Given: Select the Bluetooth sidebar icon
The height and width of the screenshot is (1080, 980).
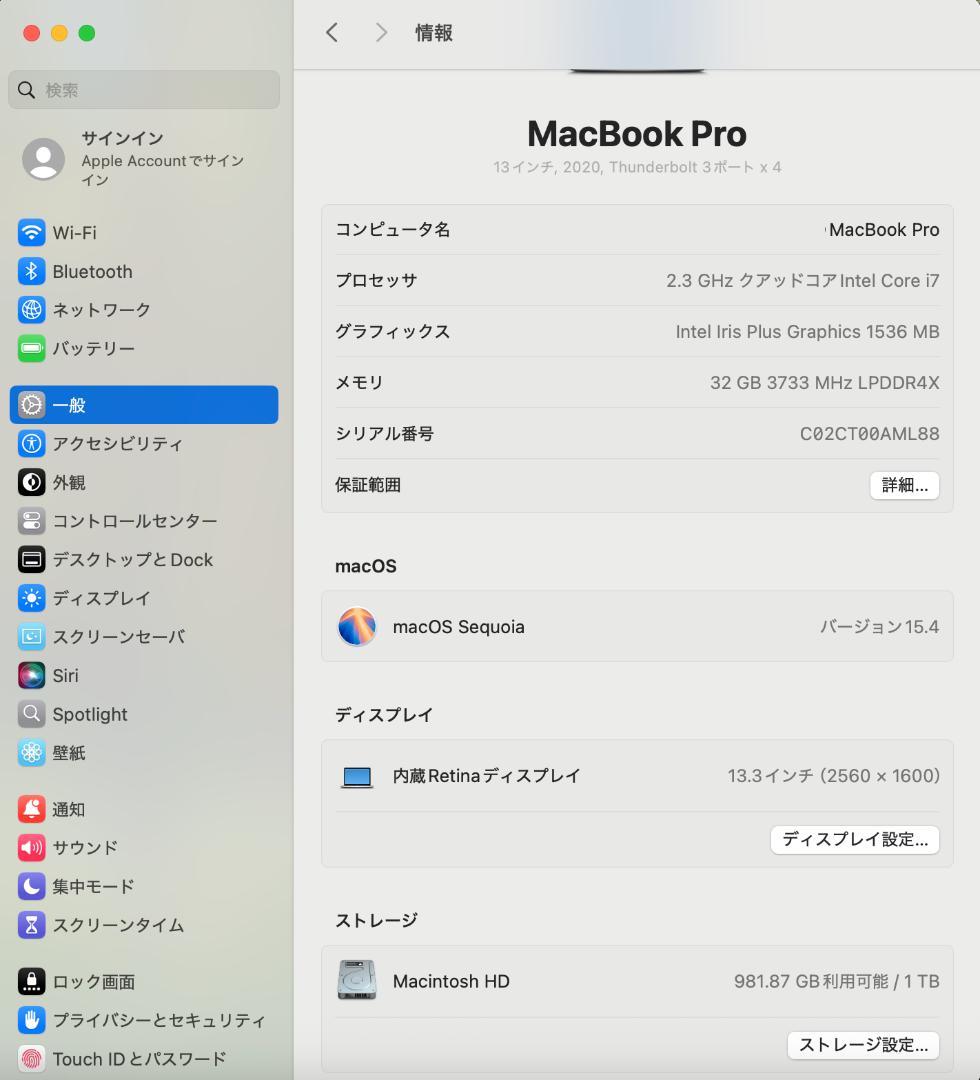Looking at the screenshot, I should (x=28, y=271).
